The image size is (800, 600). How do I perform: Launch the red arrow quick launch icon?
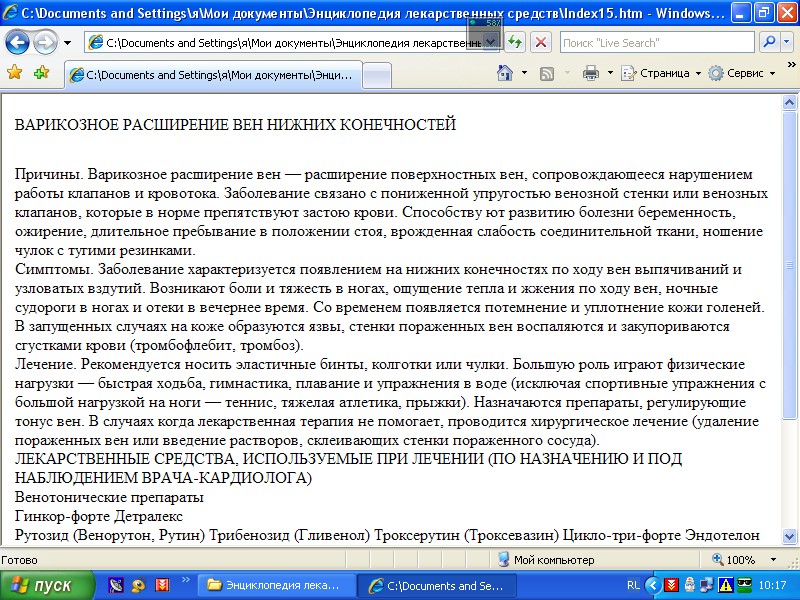pos(162,585)
